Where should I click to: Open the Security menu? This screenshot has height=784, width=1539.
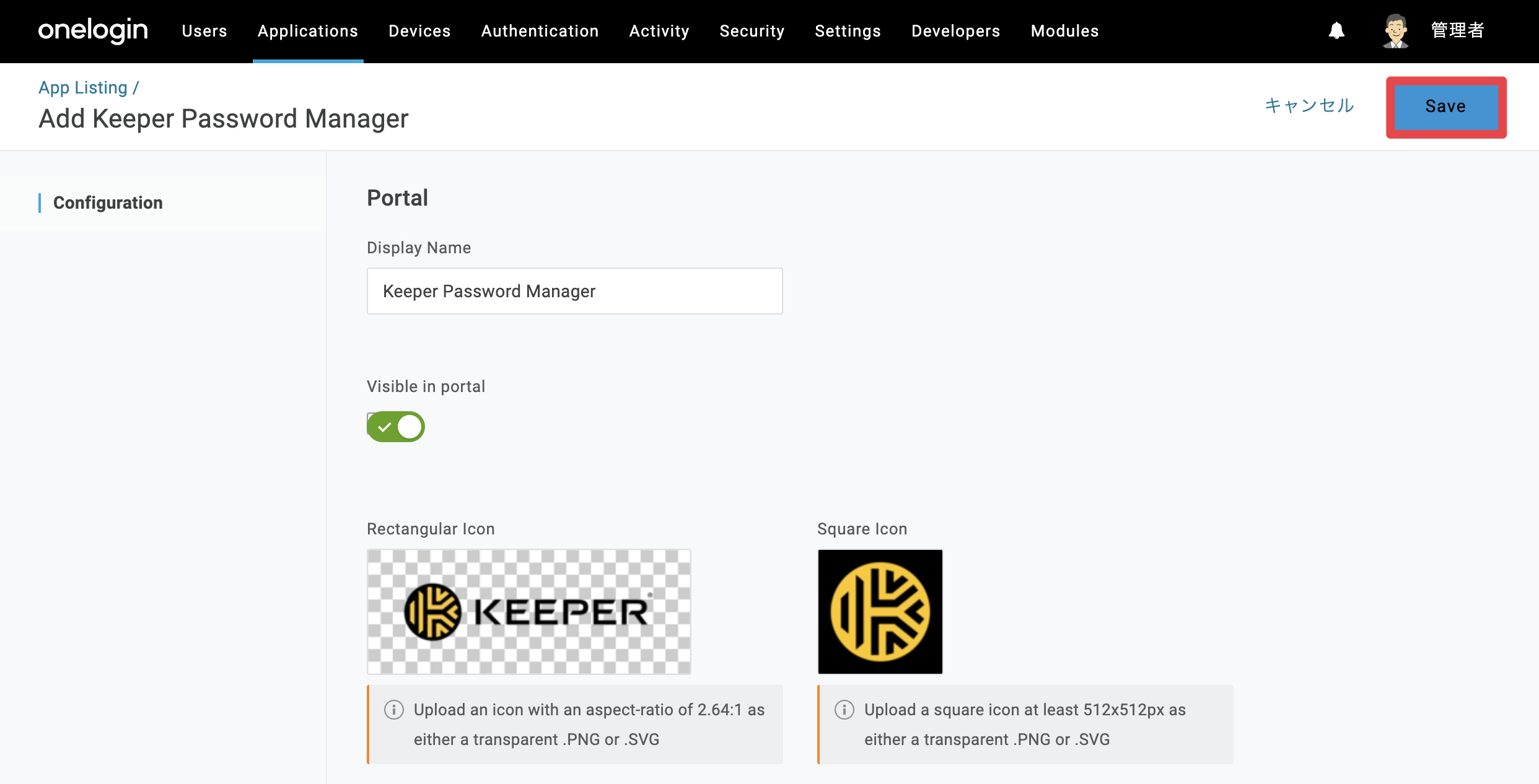752,31
